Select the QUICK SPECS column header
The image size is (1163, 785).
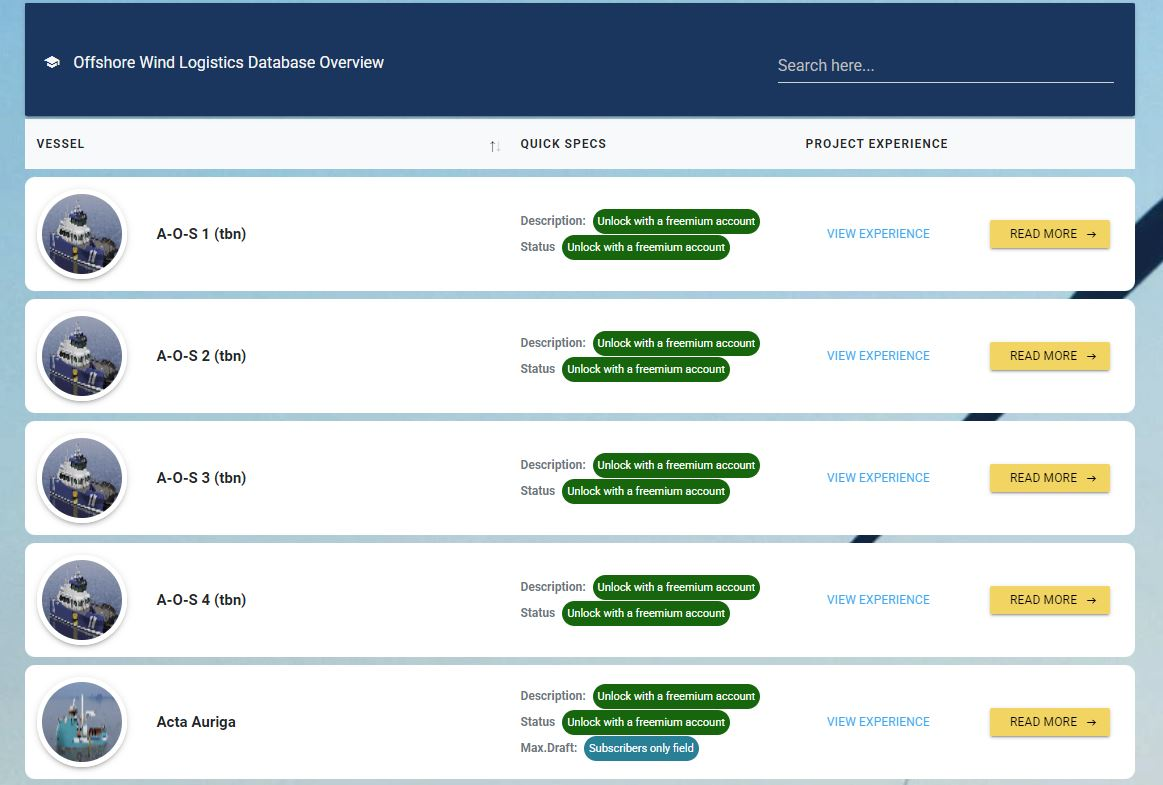pyautogui.click(x=562, y=144)
